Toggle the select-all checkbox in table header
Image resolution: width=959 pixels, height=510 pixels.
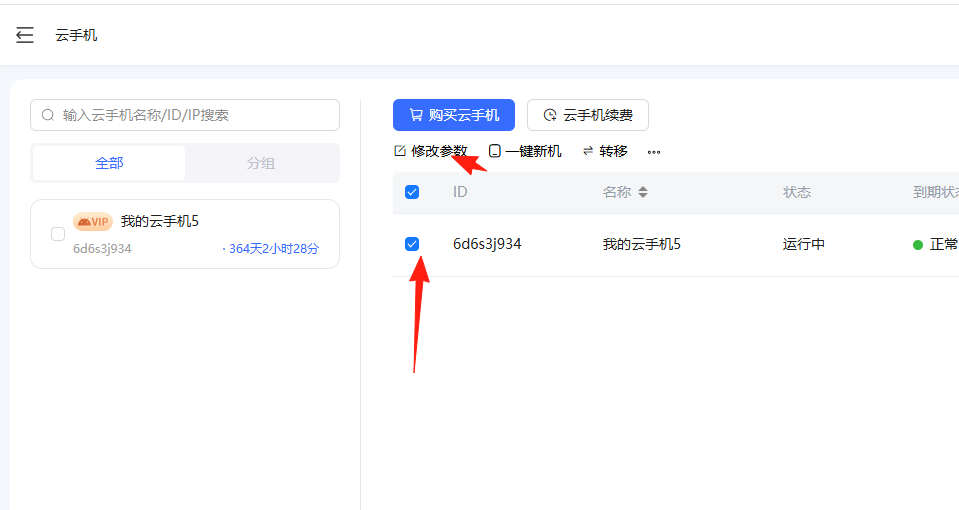pyautogui.click(x=412, y=192)
